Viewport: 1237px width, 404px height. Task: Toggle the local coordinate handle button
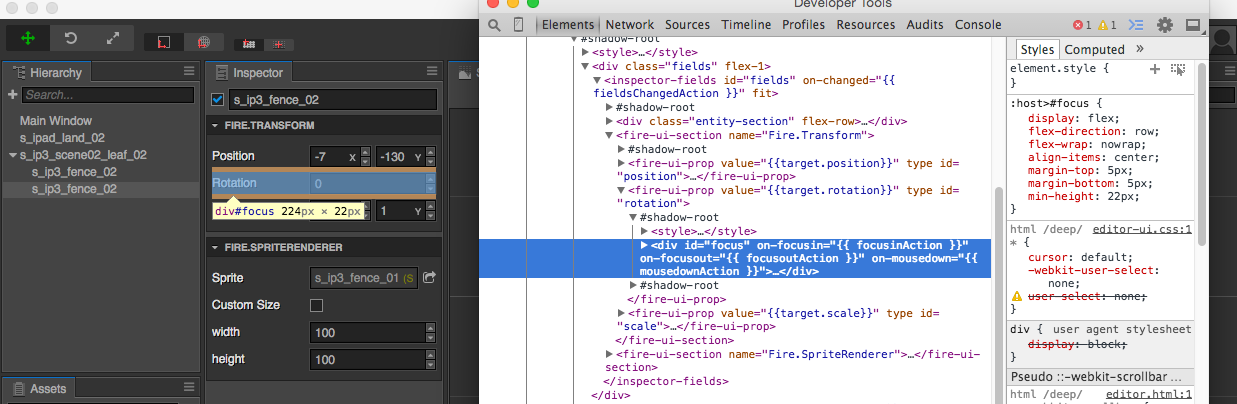164,42
